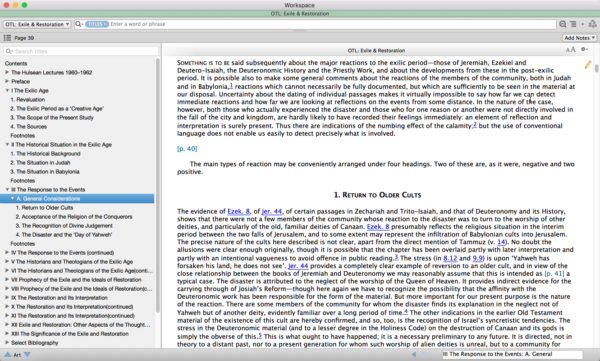Toggle the contents sidebar icon beside Page 39
The image size is (600, 361).
pyautogui.click(x=7, y=38)
